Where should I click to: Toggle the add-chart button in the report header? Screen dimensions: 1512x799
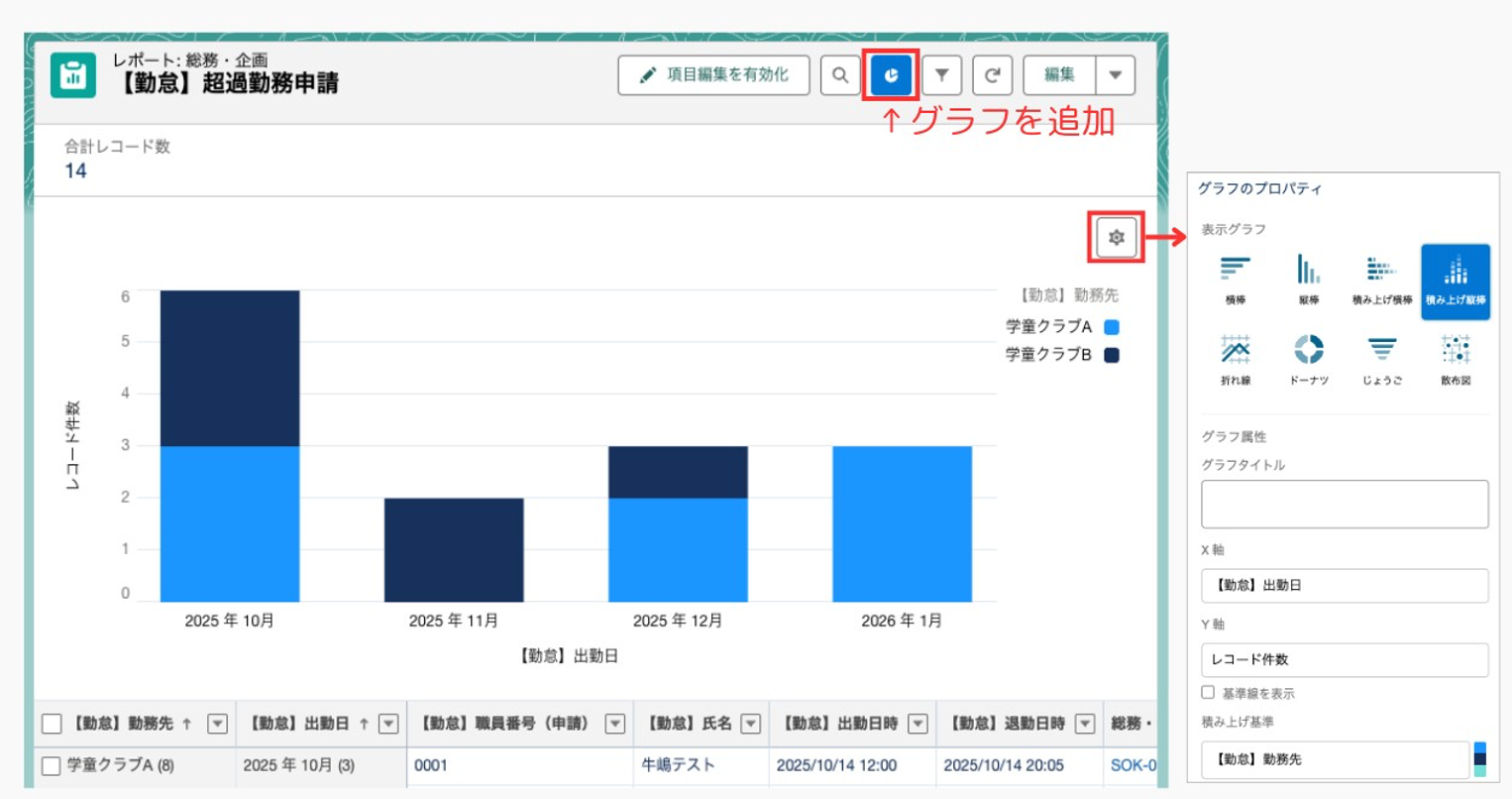tap(891, 75)
